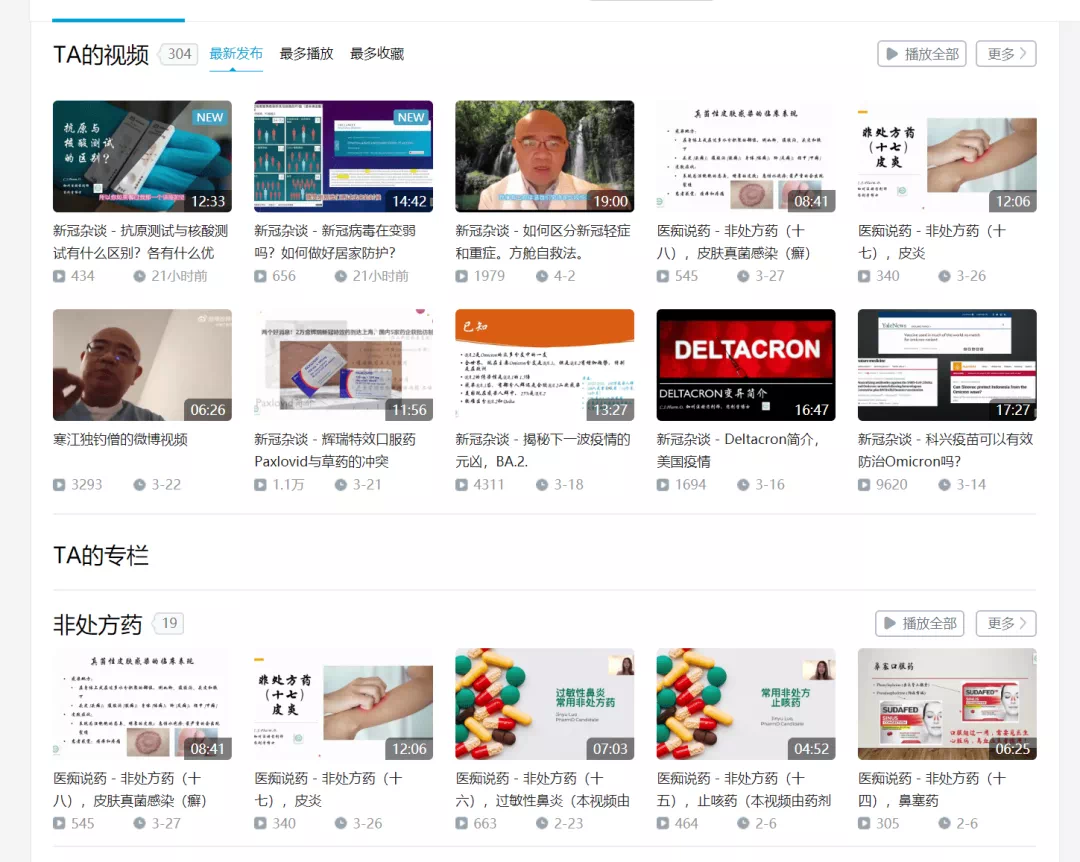
Task: Open the SUDAFED 06:25 video thumbnail
Action: tap(947, 704)
